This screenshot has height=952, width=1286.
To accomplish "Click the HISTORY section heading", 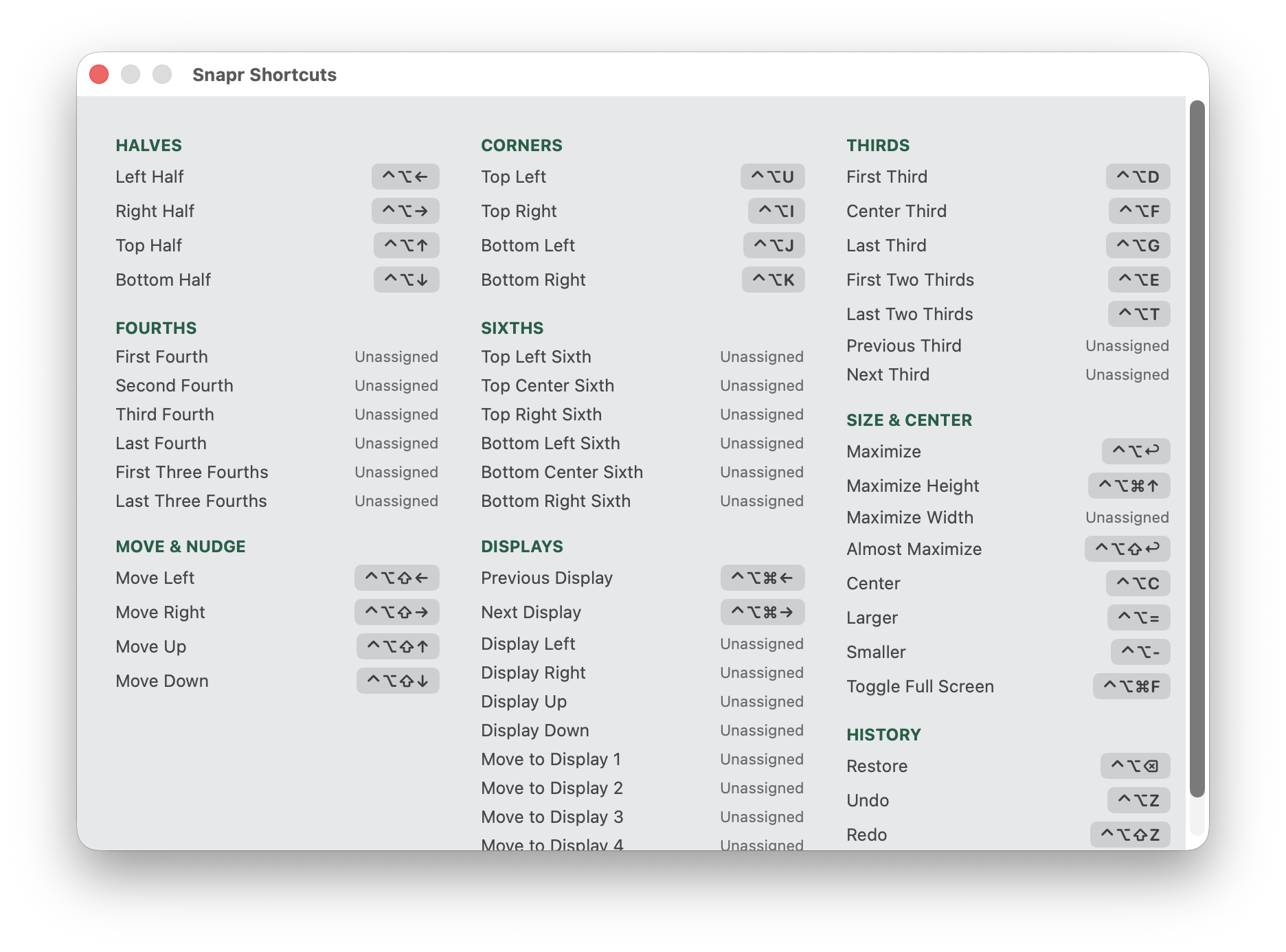I will click(x=883, y=734).
